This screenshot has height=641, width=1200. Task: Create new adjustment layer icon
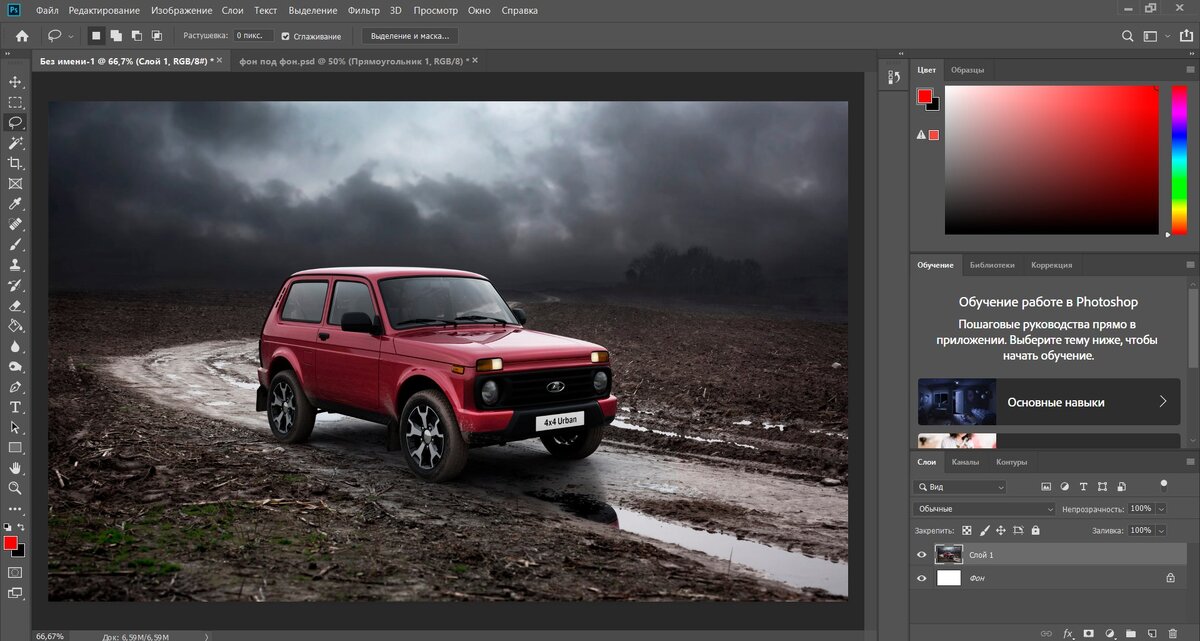[1110, 633]
